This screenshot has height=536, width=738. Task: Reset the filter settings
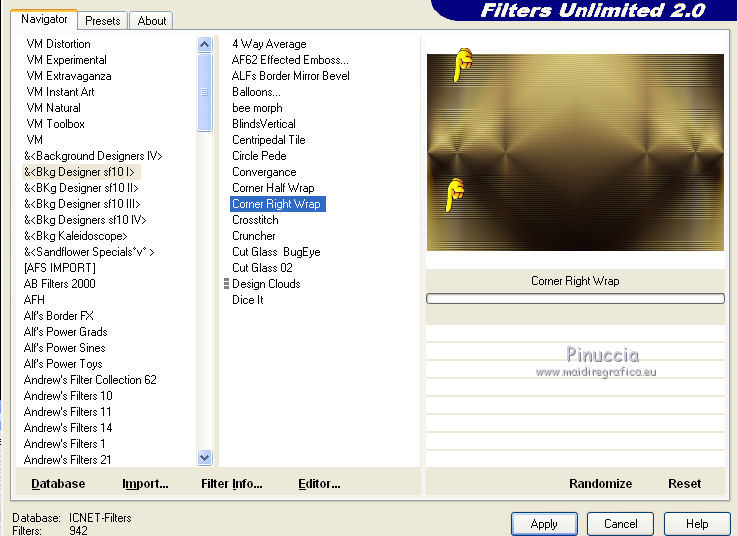(684, 483)
